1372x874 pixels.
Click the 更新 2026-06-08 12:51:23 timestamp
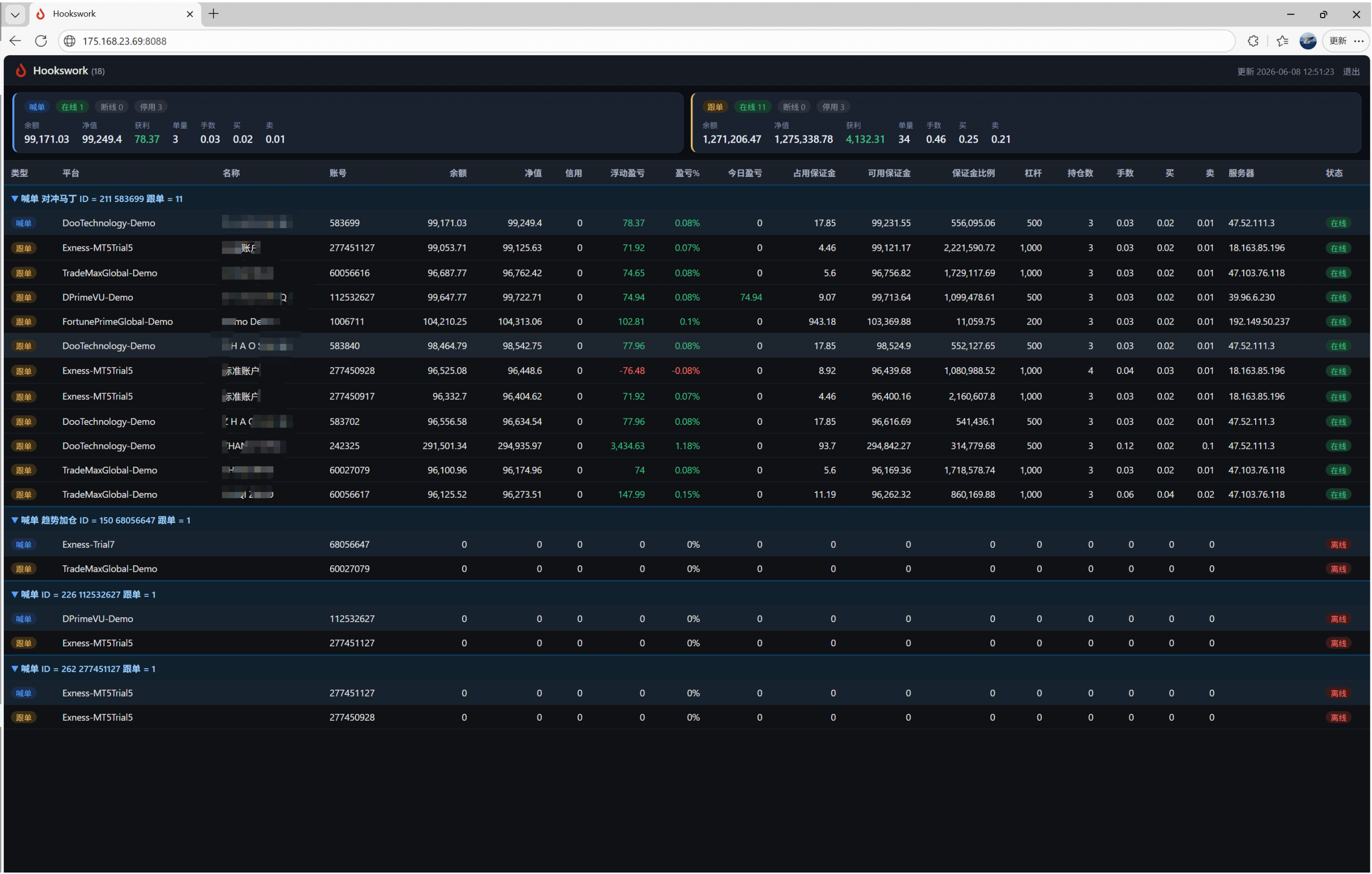[1285, 72]
